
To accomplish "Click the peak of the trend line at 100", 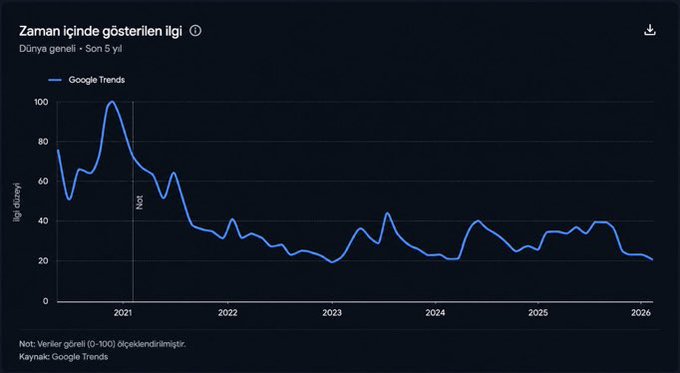I will tap(112, 102).
